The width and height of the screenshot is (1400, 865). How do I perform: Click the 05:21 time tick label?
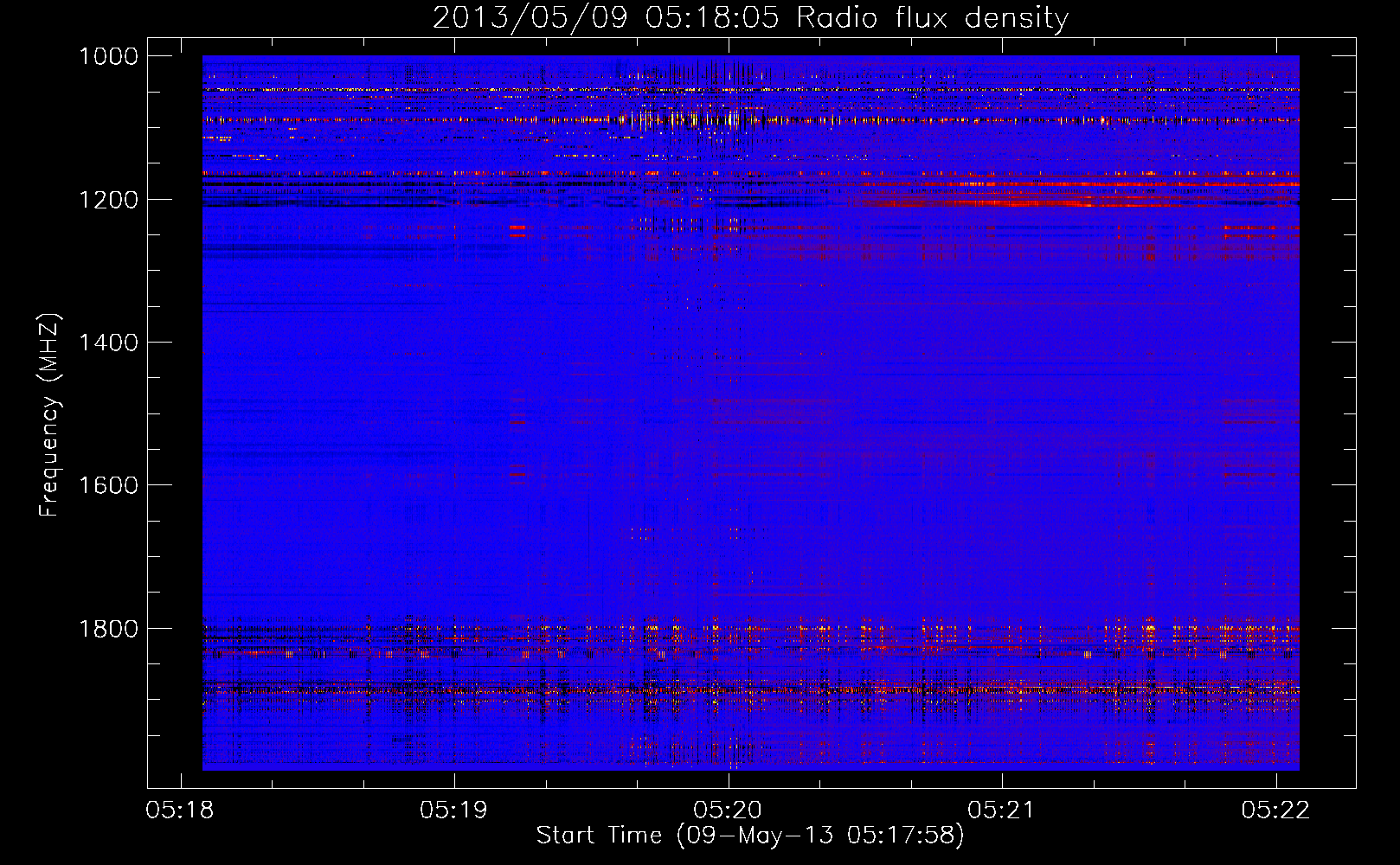point(1001,810)
